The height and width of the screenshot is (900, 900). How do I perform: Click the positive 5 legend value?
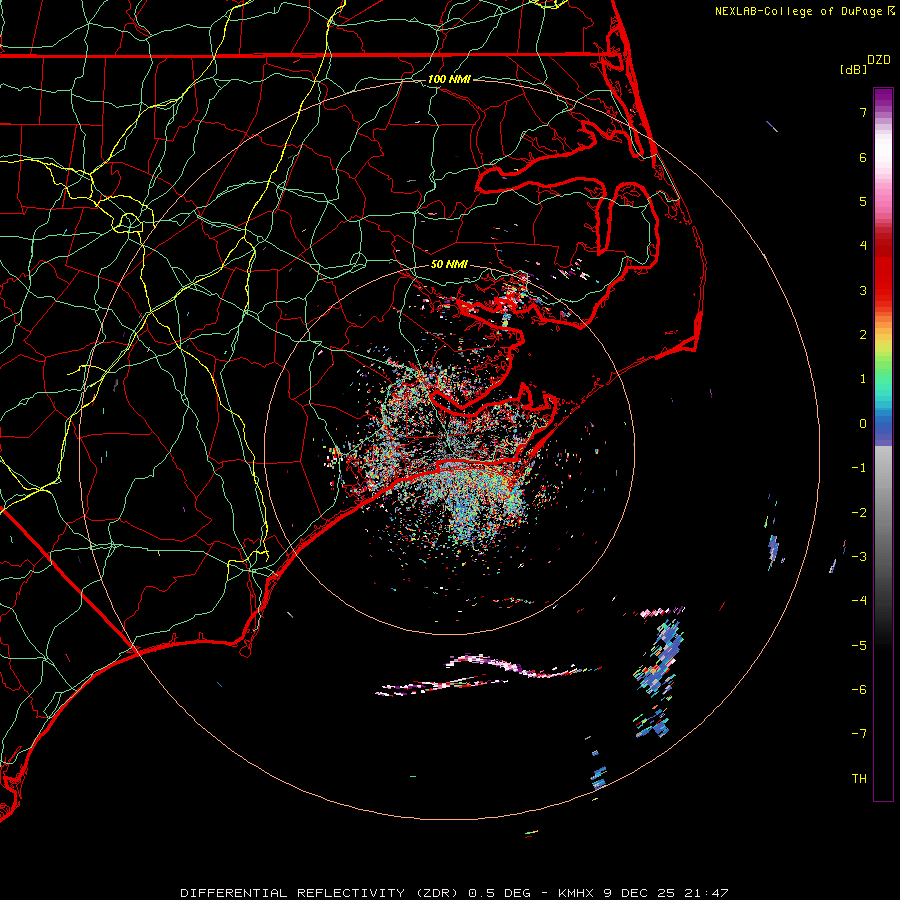[863, 201]
